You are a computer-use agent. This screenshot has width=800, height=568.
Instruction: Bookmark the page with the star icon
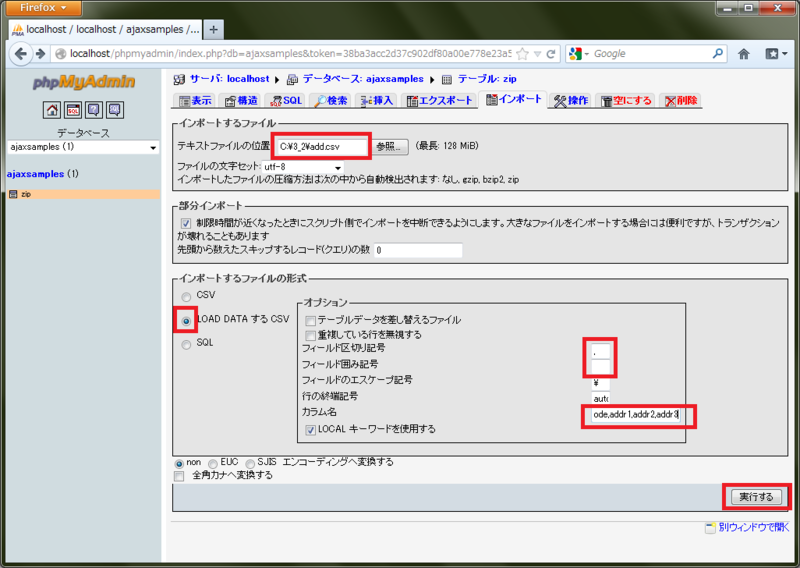(x=522, y=54)
